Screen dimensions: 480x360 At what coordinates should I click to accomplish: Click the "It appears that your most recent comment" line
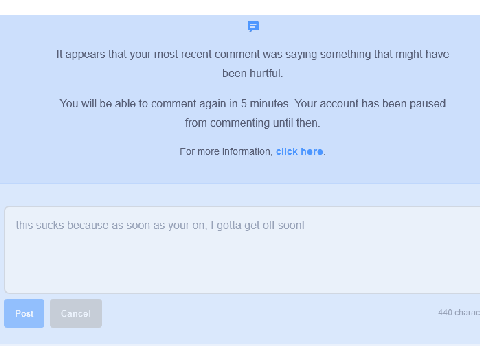tap(252, 54)
